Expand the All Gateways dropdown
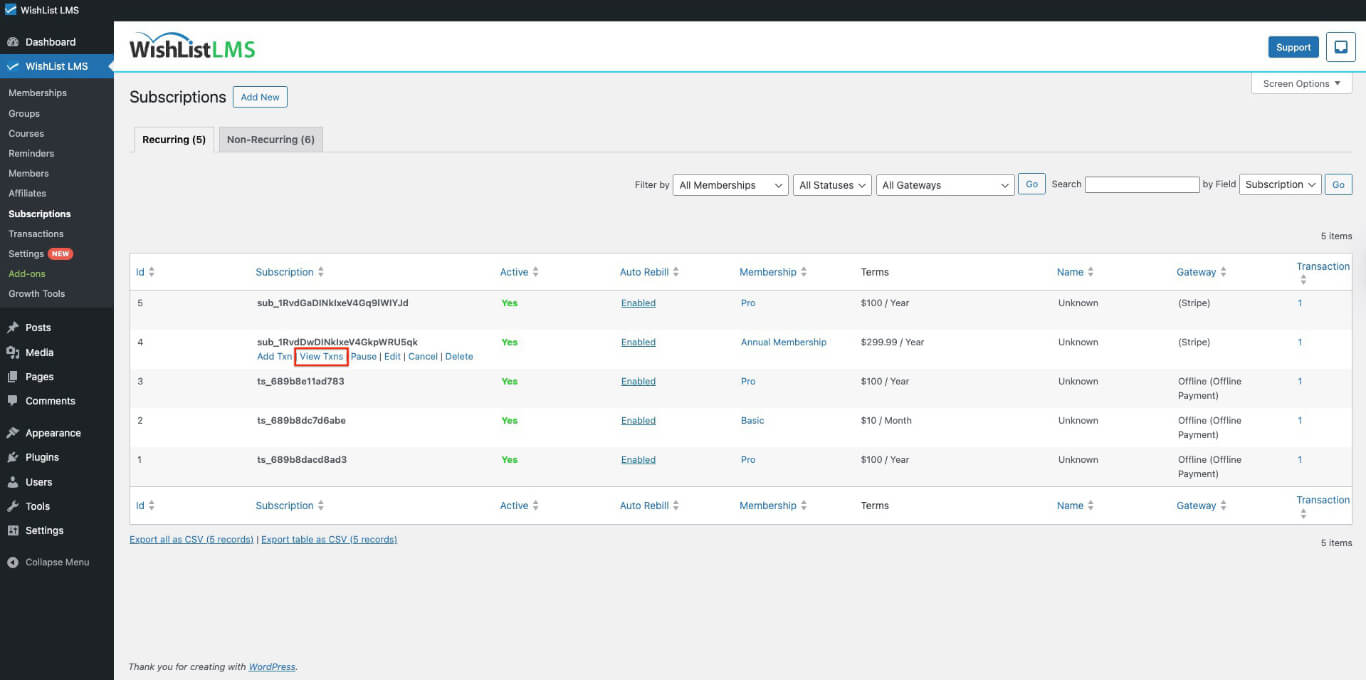The width and height of the screenshot is (1366, 680). [x=944, y=184]
